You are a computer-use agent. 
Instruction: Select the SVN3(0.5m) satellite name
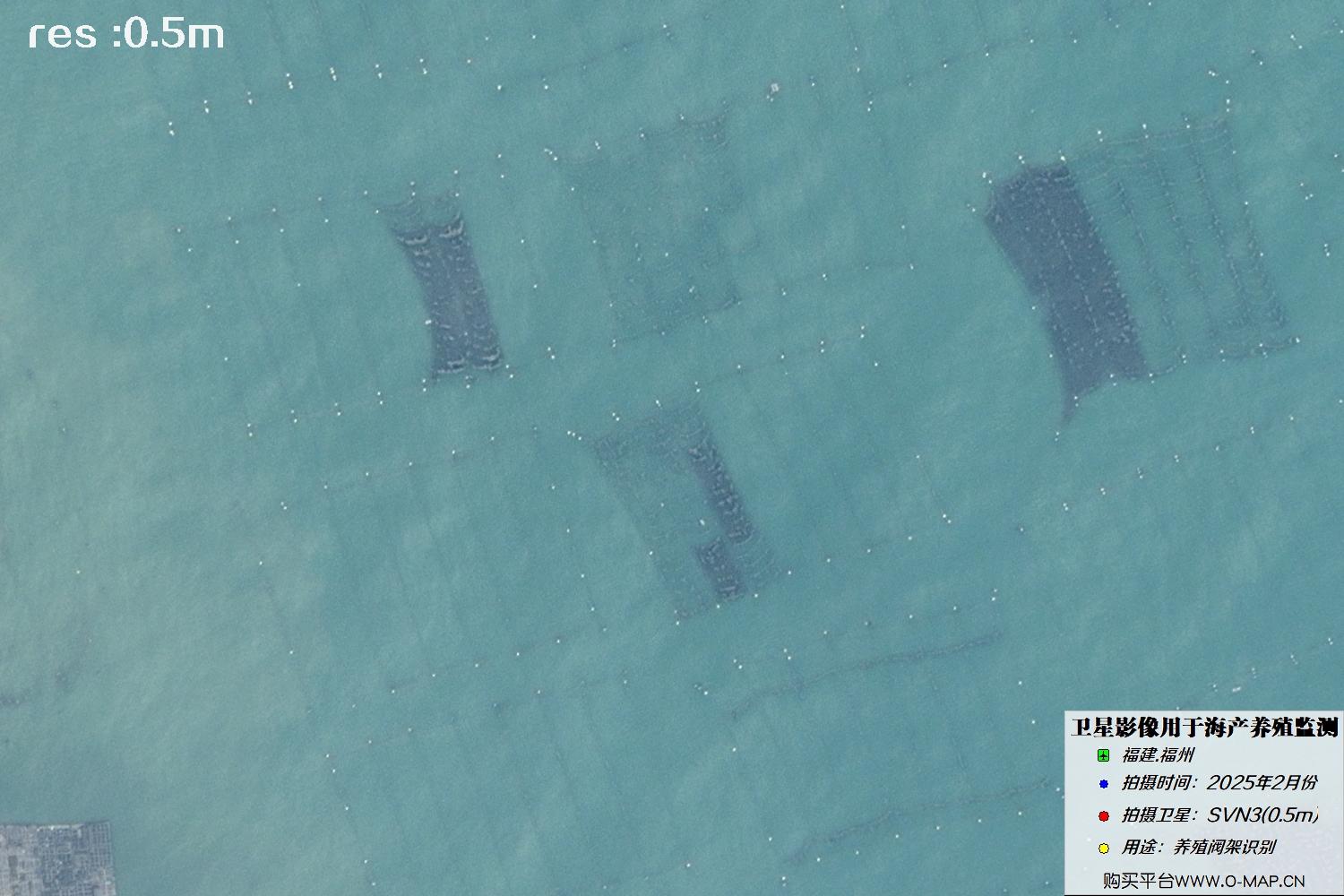tap(1263, 815)
